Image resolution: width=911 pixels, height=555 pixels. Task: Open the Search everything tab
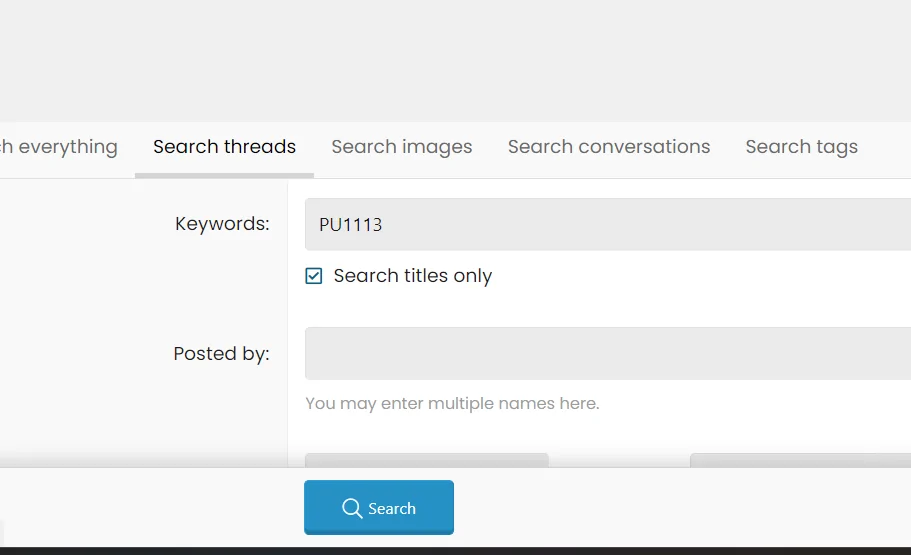58,147
